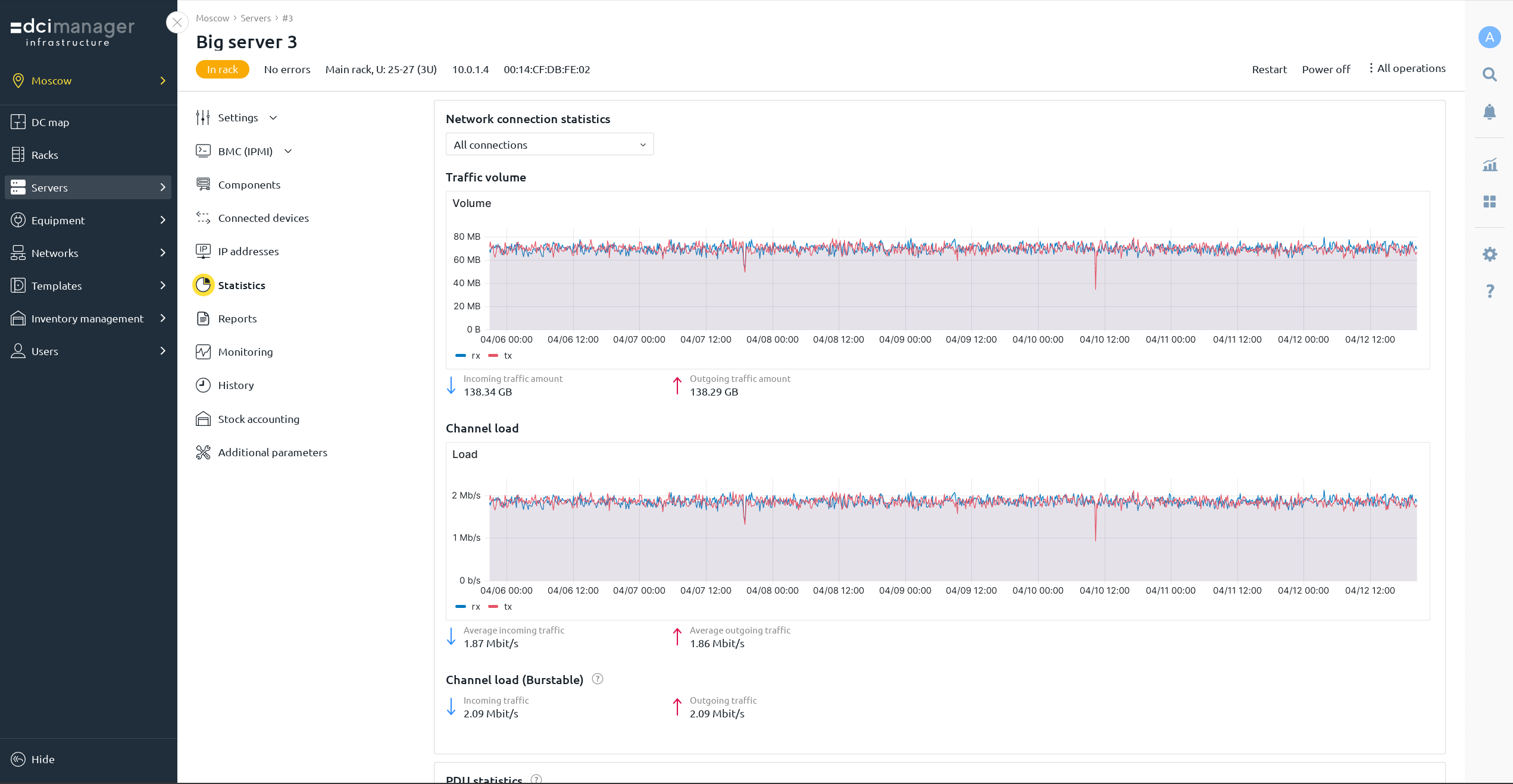Open the modules grid icon

tap(1489, 202)
